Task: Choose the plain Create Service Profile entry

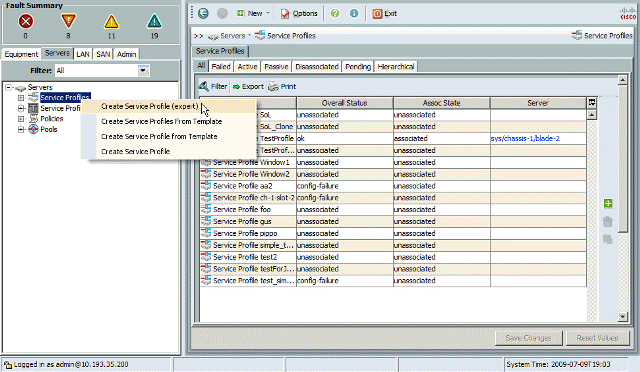Action: click(x=168, y=151)
